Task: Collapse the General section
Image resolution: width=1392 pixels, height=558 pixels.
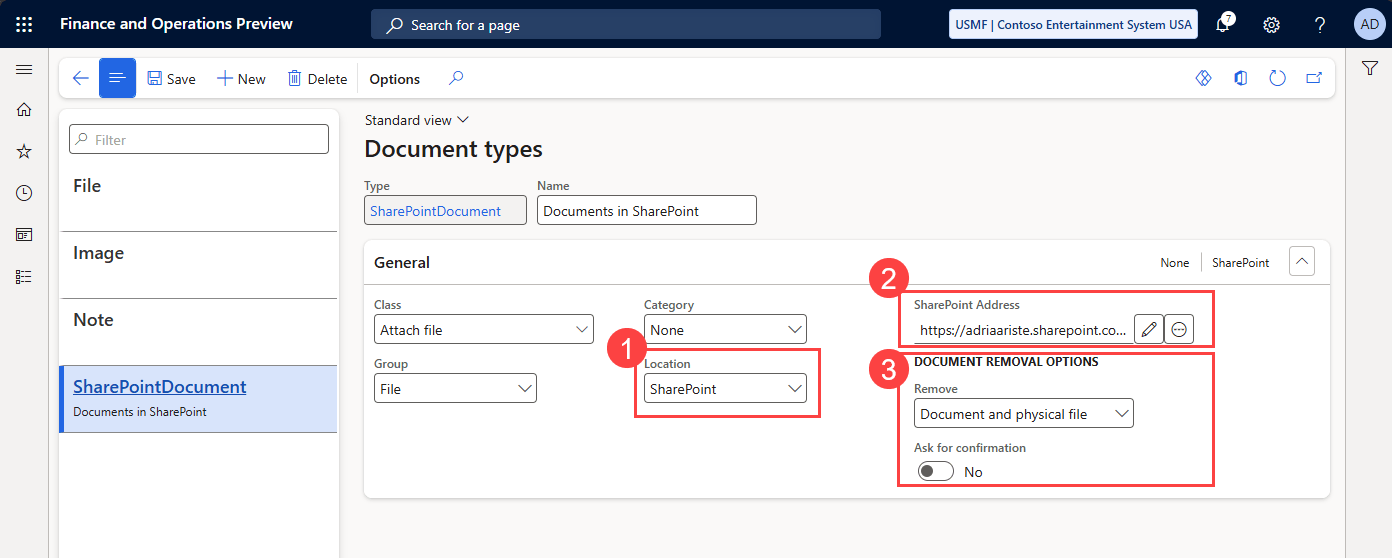Action: tap(1302, 262)
